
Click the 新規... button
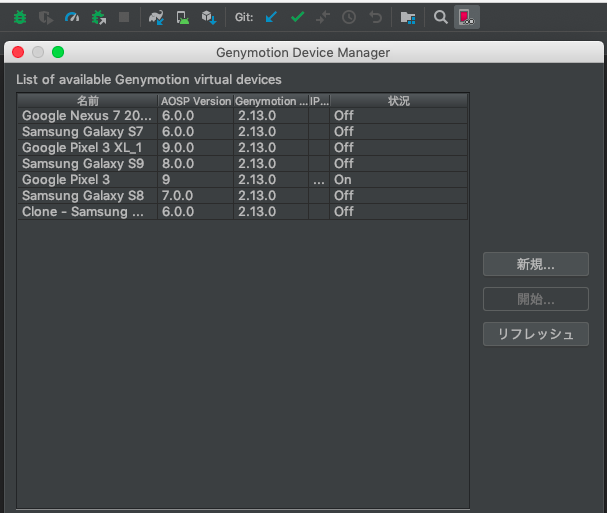tap(536, 264)
